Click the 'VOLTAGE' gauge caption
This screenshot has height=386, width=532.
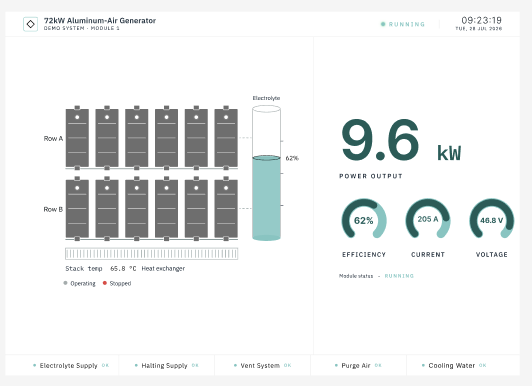[492, 254]
